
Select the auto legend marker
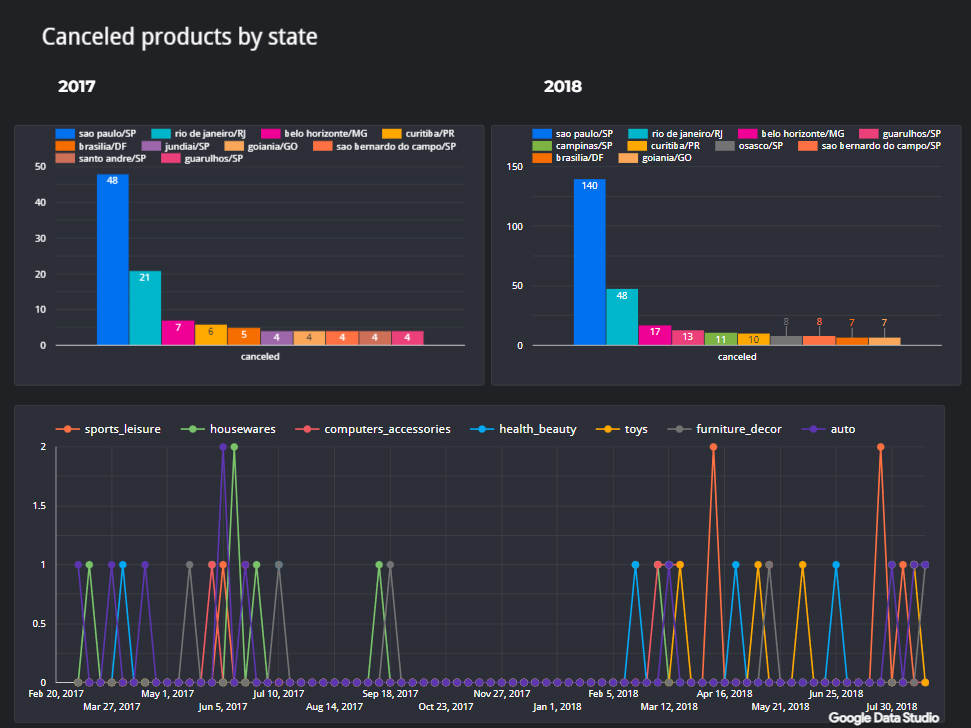click(x=815, y=429)
